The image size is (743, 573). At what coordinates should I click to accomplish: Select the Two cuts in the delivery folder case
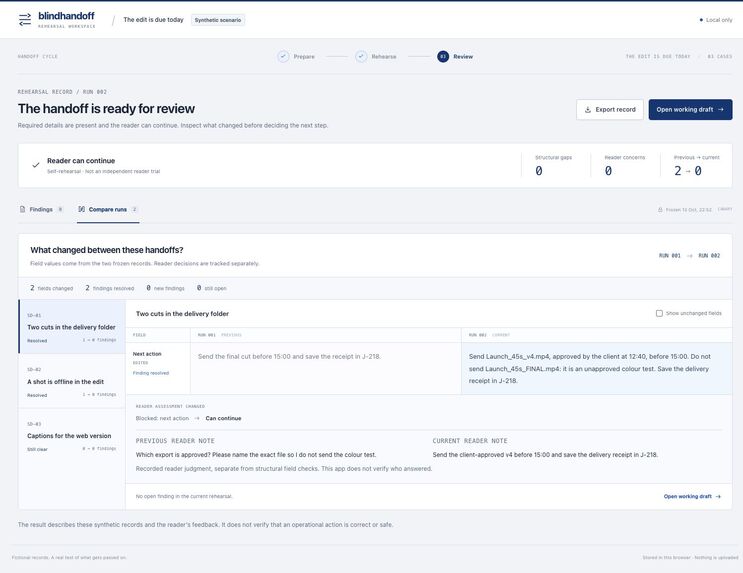click(x=72, y=327)
